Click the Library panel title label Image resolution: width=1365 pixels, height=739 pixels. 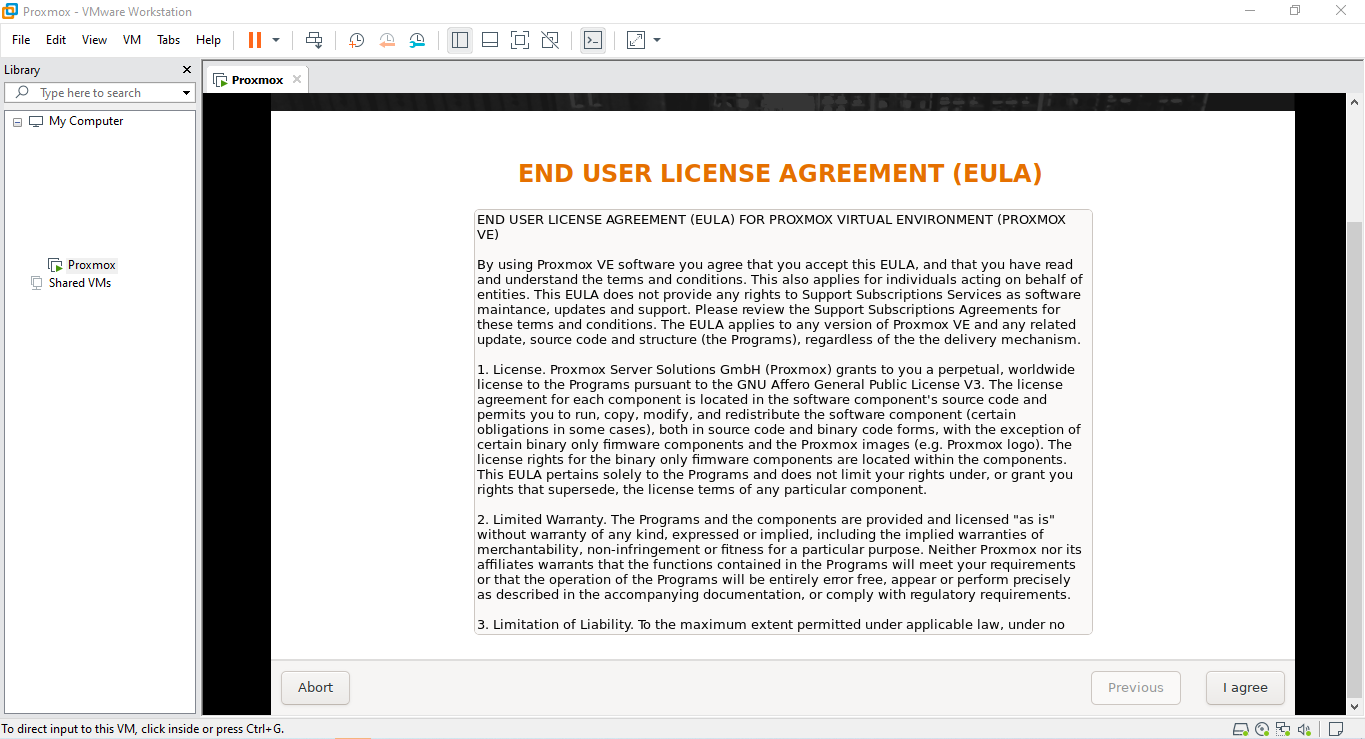22,70
